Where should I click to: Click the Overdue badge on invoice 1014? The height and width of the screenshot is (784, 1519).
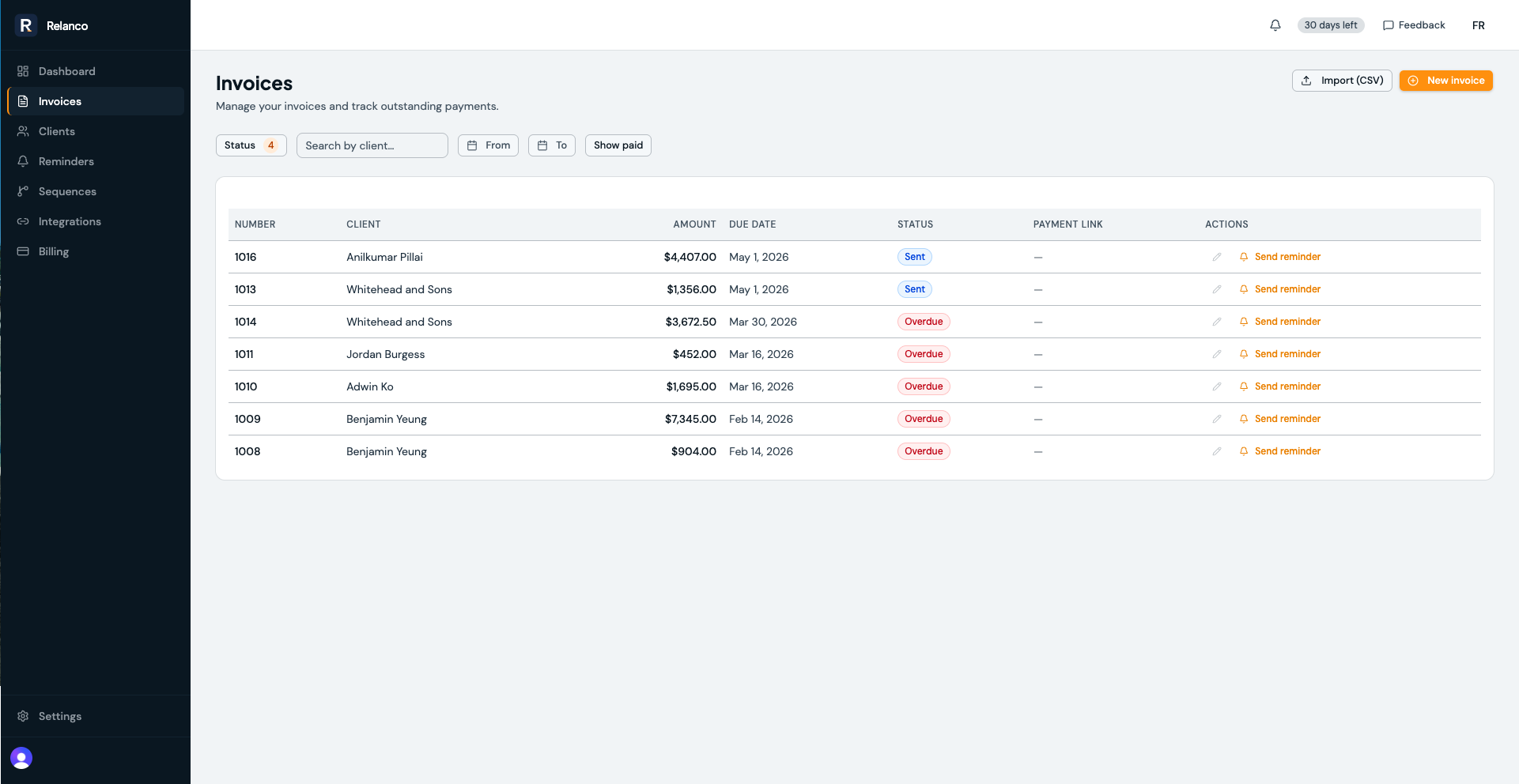pyautogui.click(x=924, y=322)
